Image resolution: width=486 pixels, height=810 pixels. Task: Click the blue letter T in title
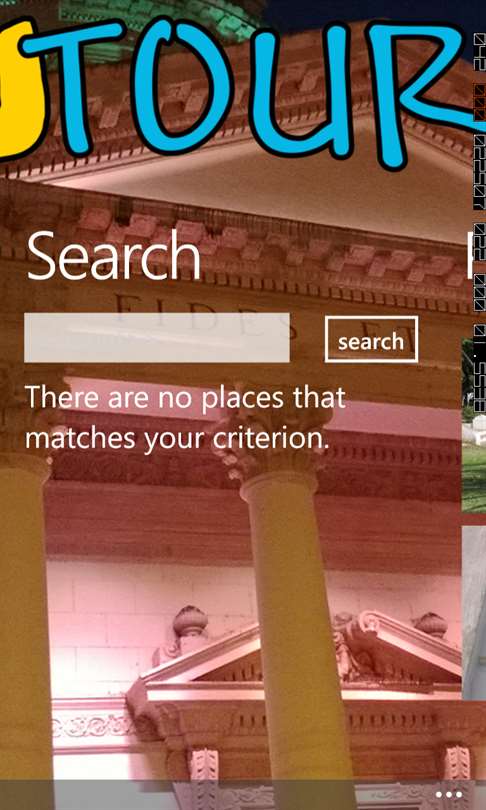click(72, 88)
